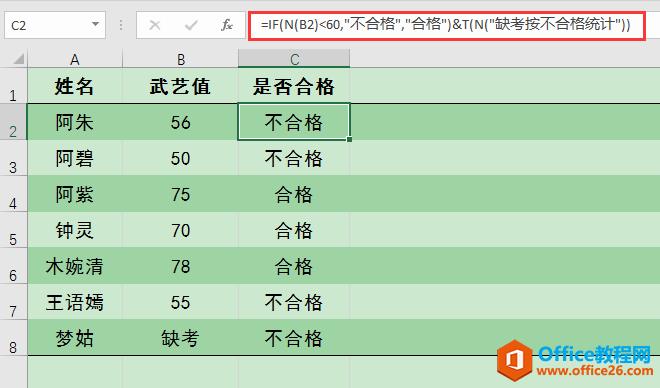Click 阿紫's result cell 合格
The image size is (660, 388).
(294, 194)
